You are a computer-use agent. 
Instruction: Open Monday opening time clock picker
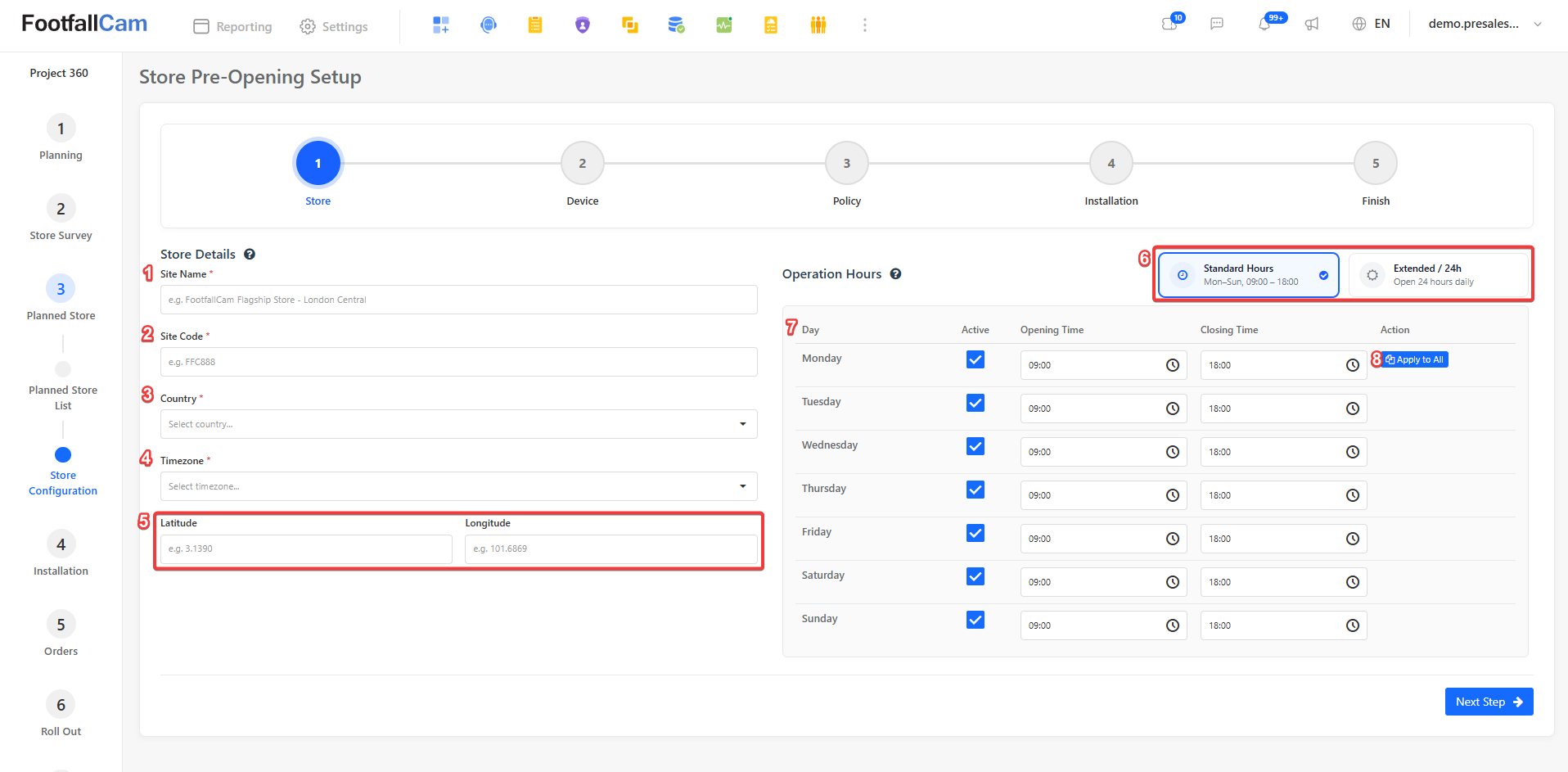pos(1173,365)
